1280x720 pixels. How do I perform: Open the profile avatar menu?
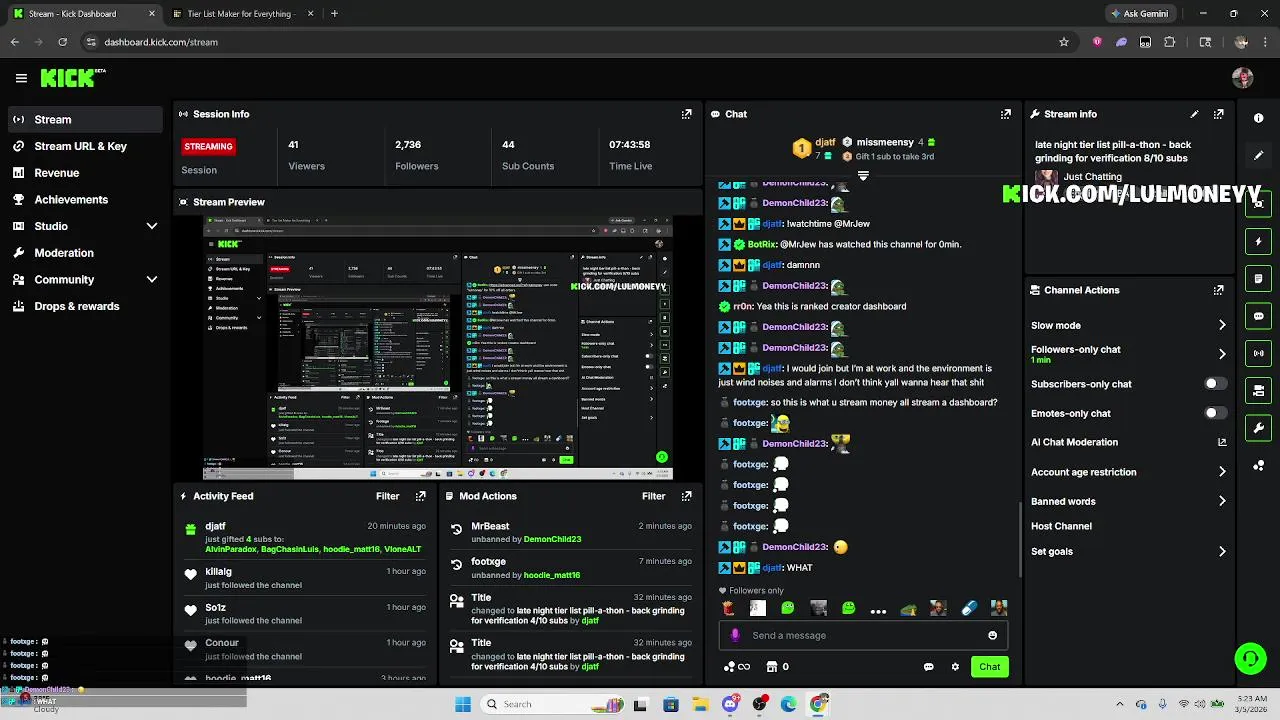pyautogui.click(x=1243, y=78)
